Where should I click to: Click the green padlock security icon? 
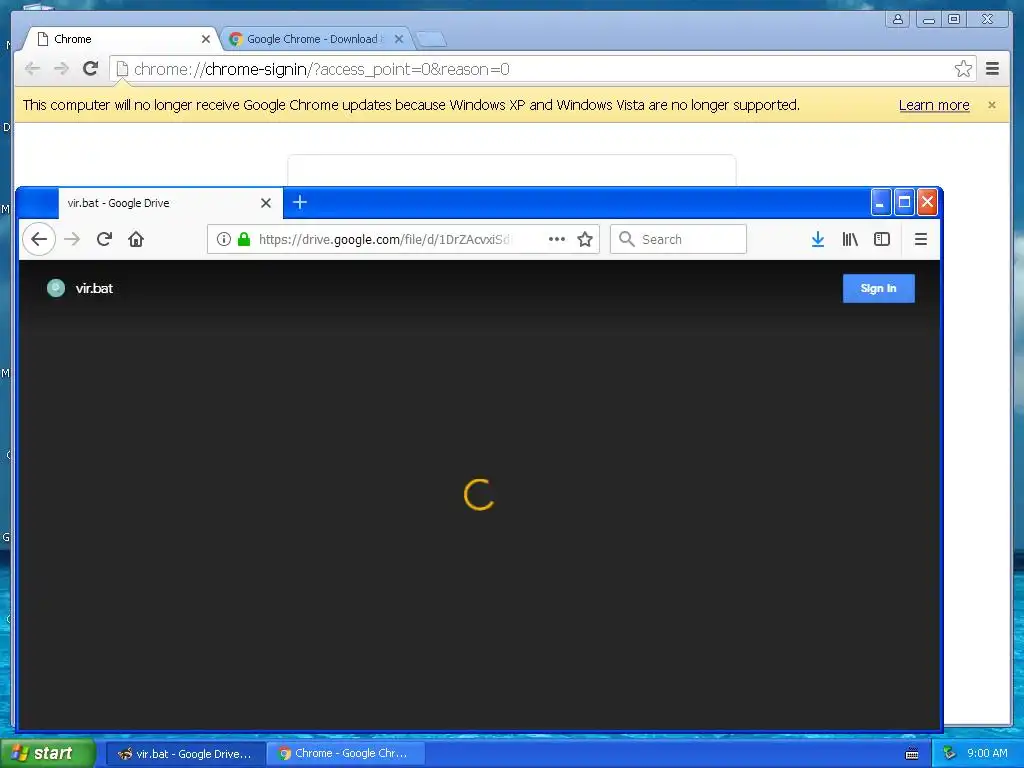click(244, 239)
